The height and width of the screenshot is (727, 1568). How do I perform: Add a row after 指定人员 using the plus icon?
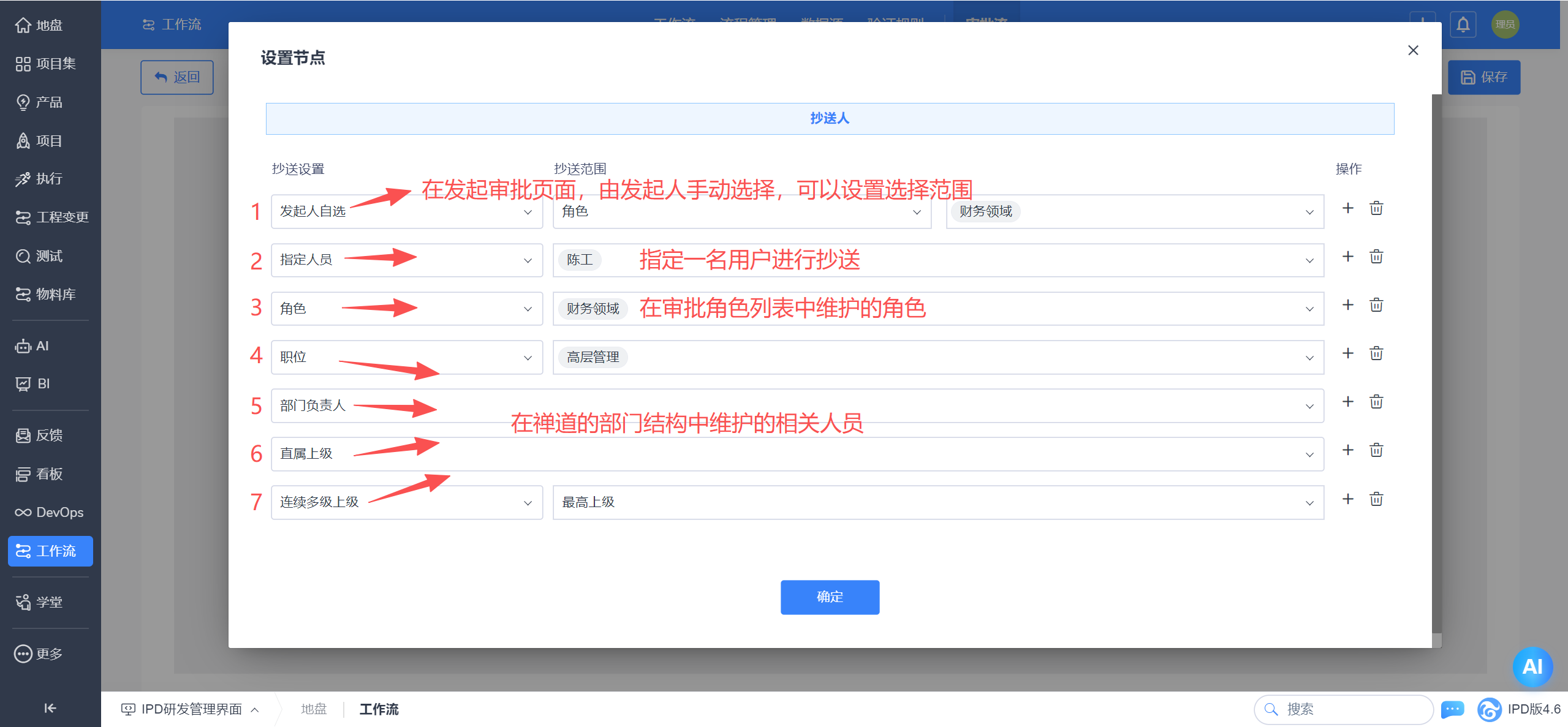1347,257
